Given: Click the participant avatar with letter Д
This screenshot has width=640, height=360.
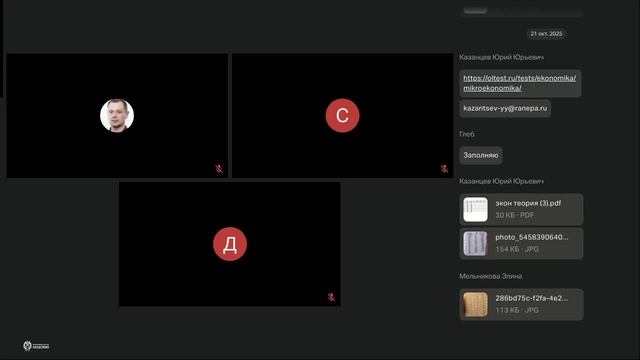Looking at the screenshot, I should pos(230,244).
